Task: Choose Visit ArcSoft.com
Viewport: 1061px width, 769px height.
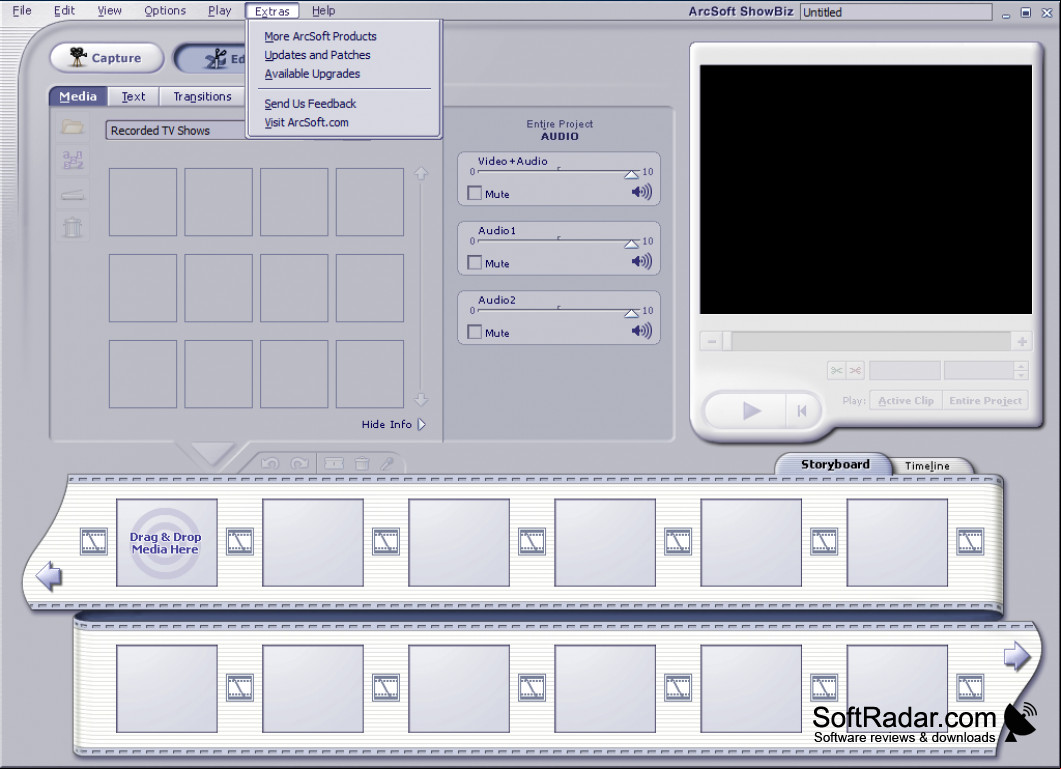Action: [307, 123]
